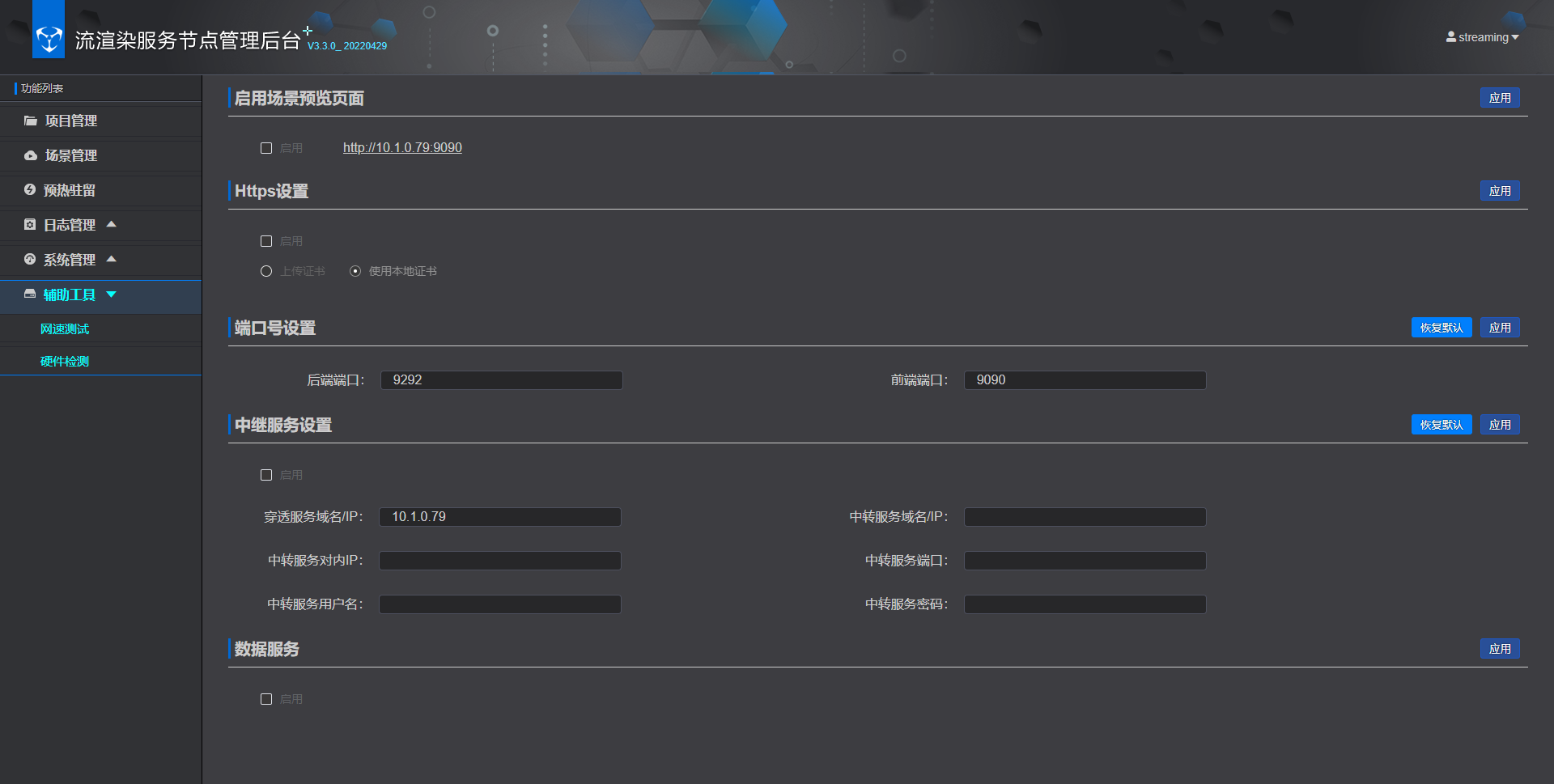Enable the 数据服务 checkbox

tap(266, 699)
